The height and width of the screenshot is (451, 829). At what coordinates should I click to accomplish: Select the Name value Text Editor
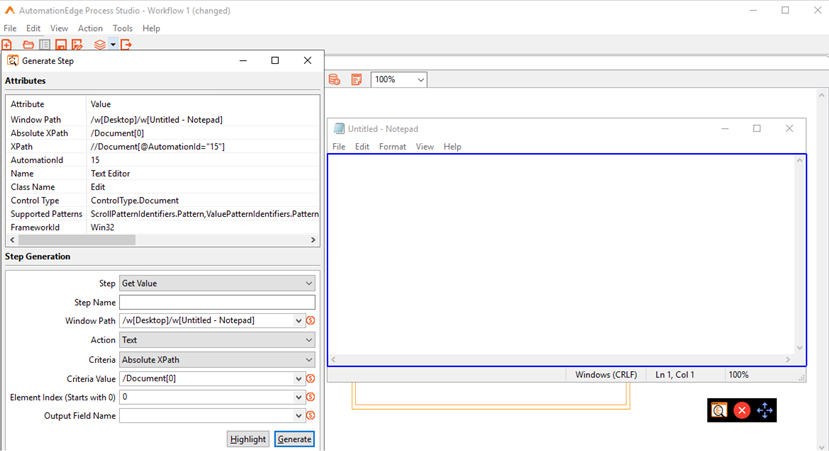point(110,173)
